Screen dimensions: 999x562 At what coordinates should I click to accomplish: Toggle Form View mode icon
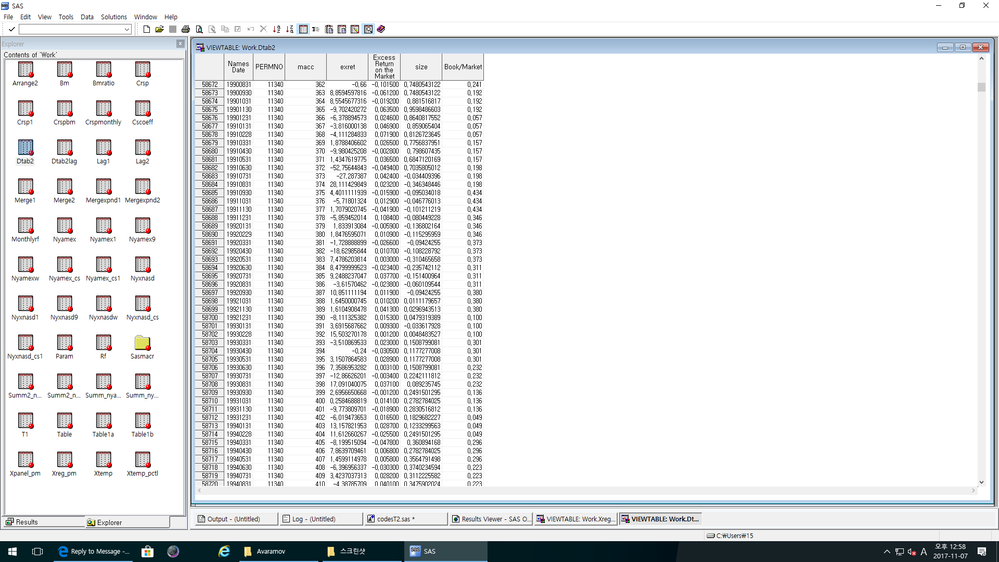click(x=316, y=29)
